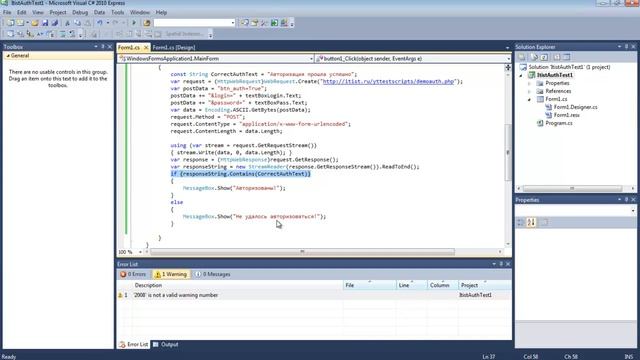
Task: Click the Comment selected lines icon
Action: [x=62, y=34]
